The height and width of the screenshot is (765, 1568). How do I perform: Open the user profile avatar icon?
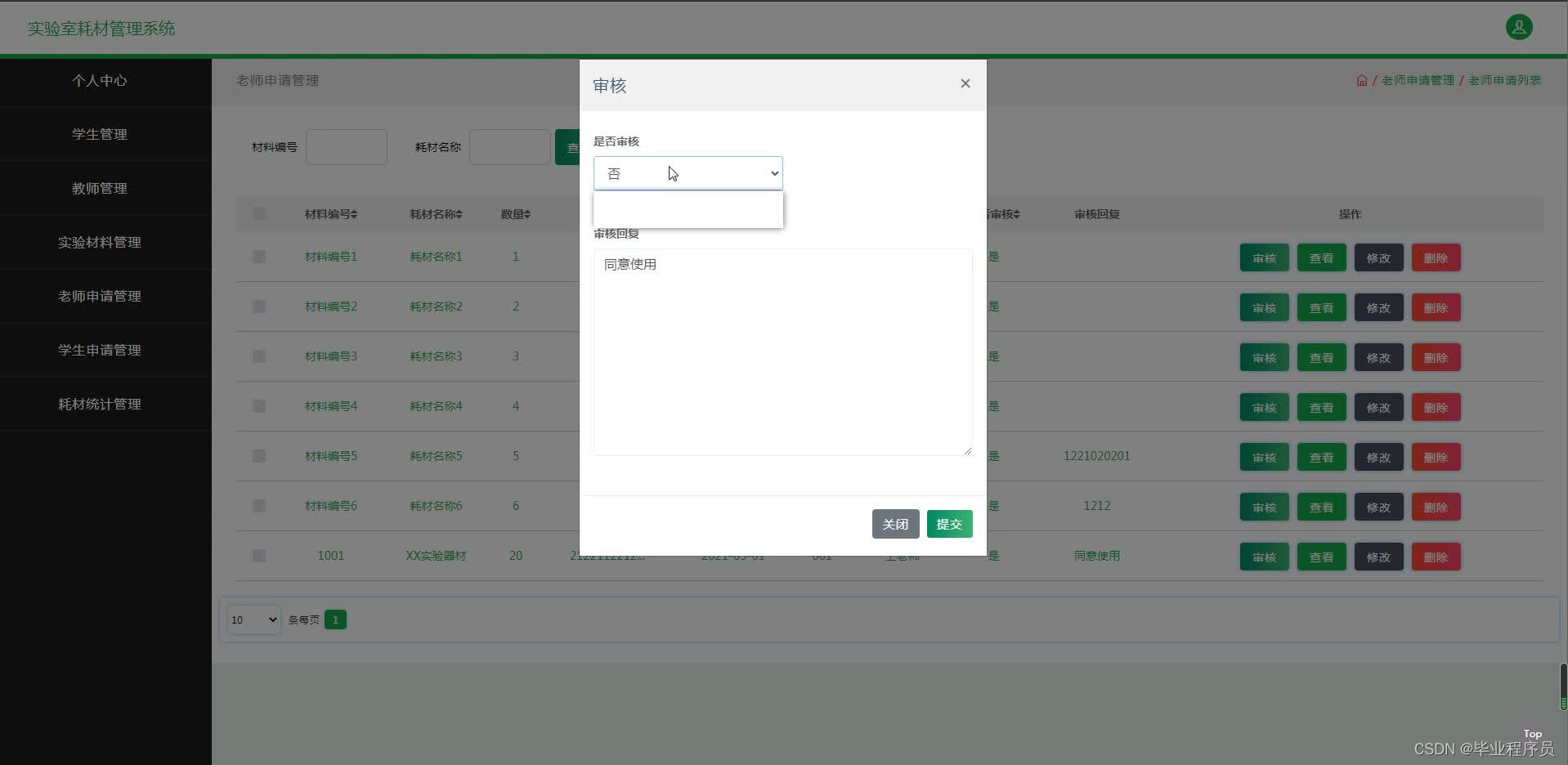tap(1519, 27)
